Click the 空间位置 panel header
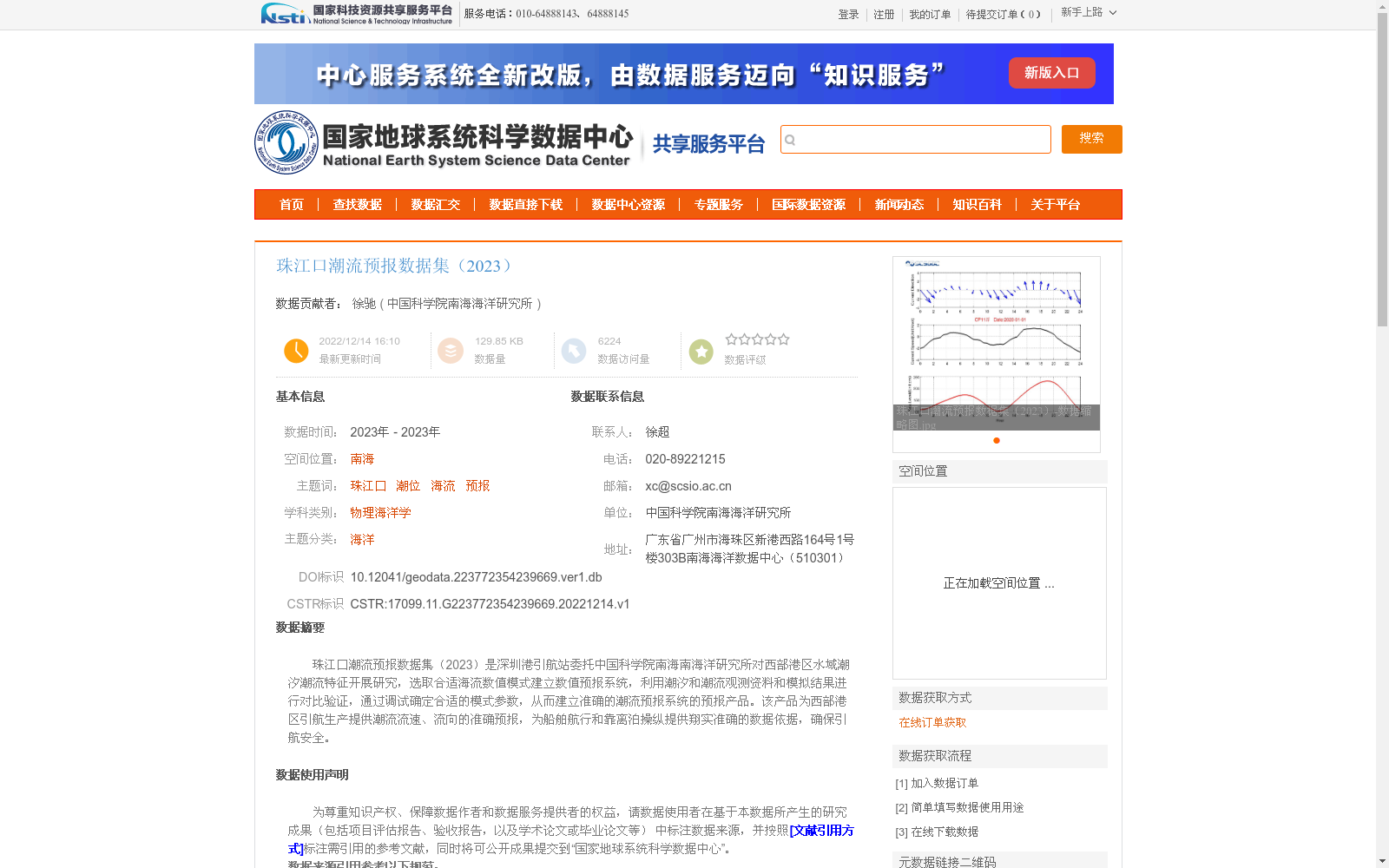Screen dimensions: 1389x868 coord(1000,471)
